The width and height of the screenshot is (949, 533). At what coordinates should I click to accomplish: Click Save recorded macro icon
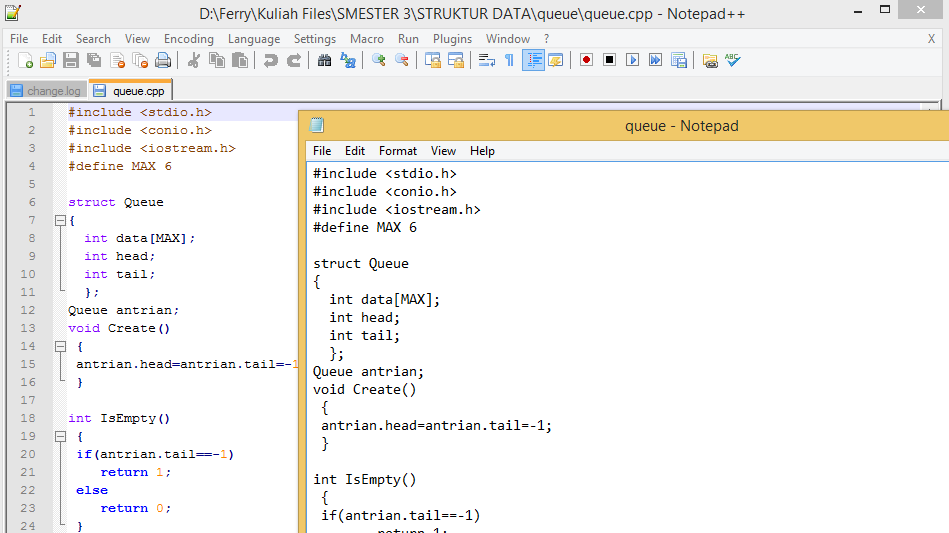pyautogui.click(x=679, y=60)
